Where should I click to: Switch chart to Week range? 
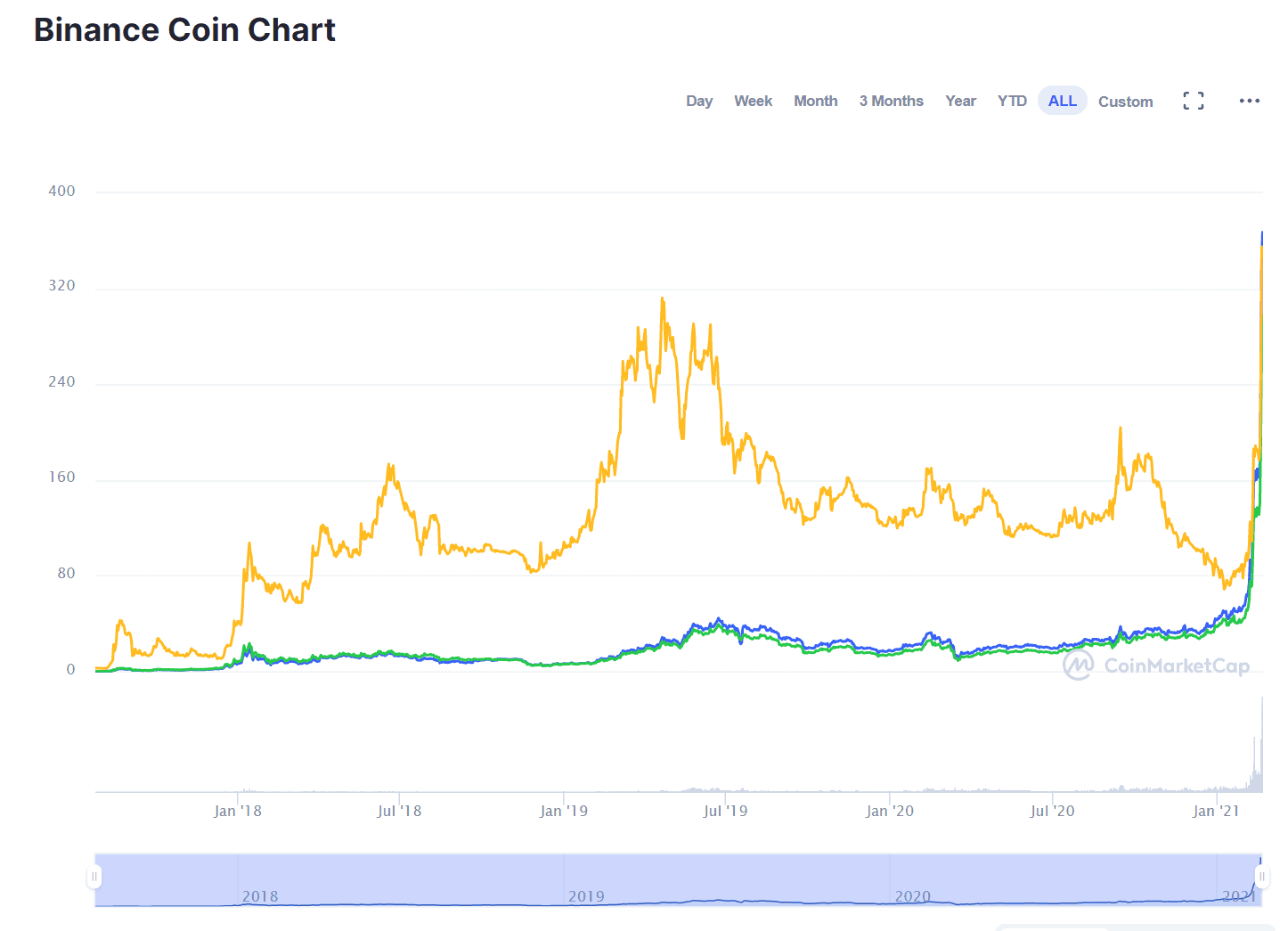point(753,101)
